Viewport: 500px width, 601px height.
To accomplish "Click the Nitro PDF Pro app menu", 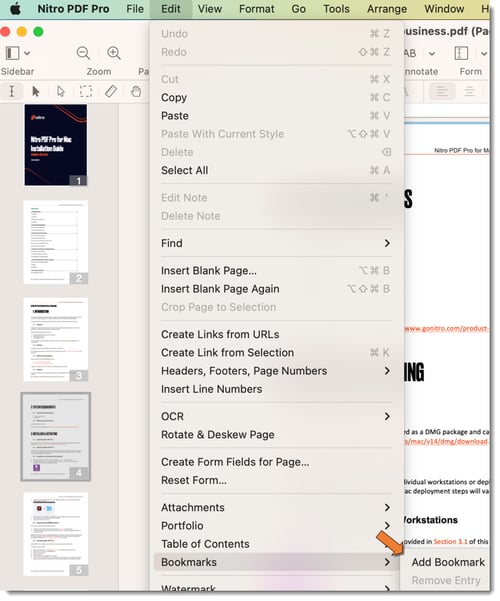I will click(x=73, y=9).
